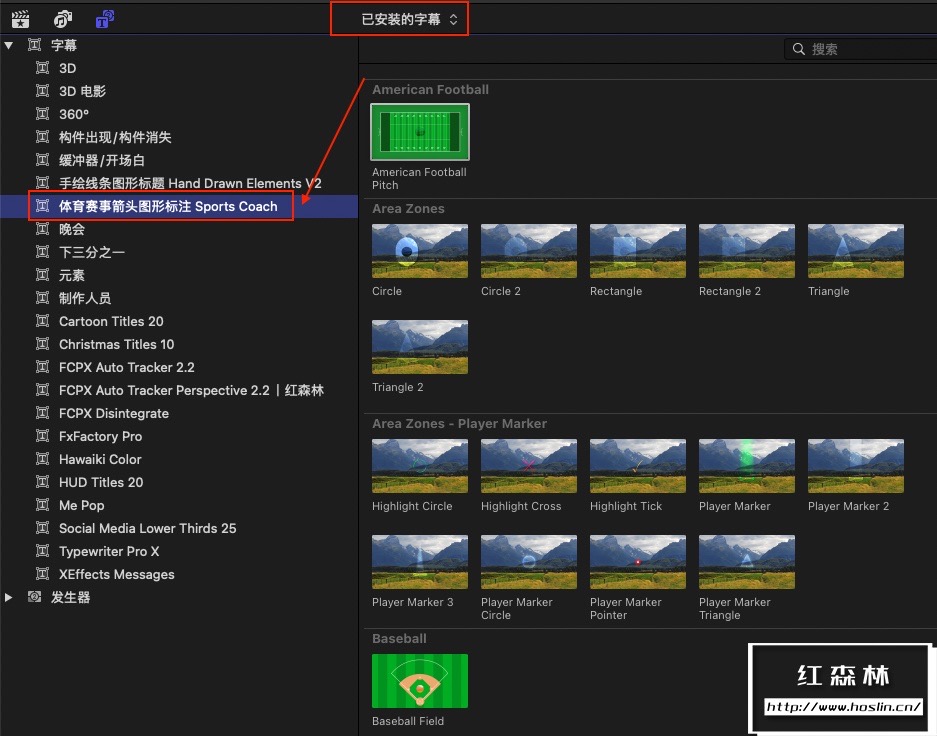The image size is (937, 736).
Task: Select the Player Marker Pointer thumbnail
Action: [638, 562]
